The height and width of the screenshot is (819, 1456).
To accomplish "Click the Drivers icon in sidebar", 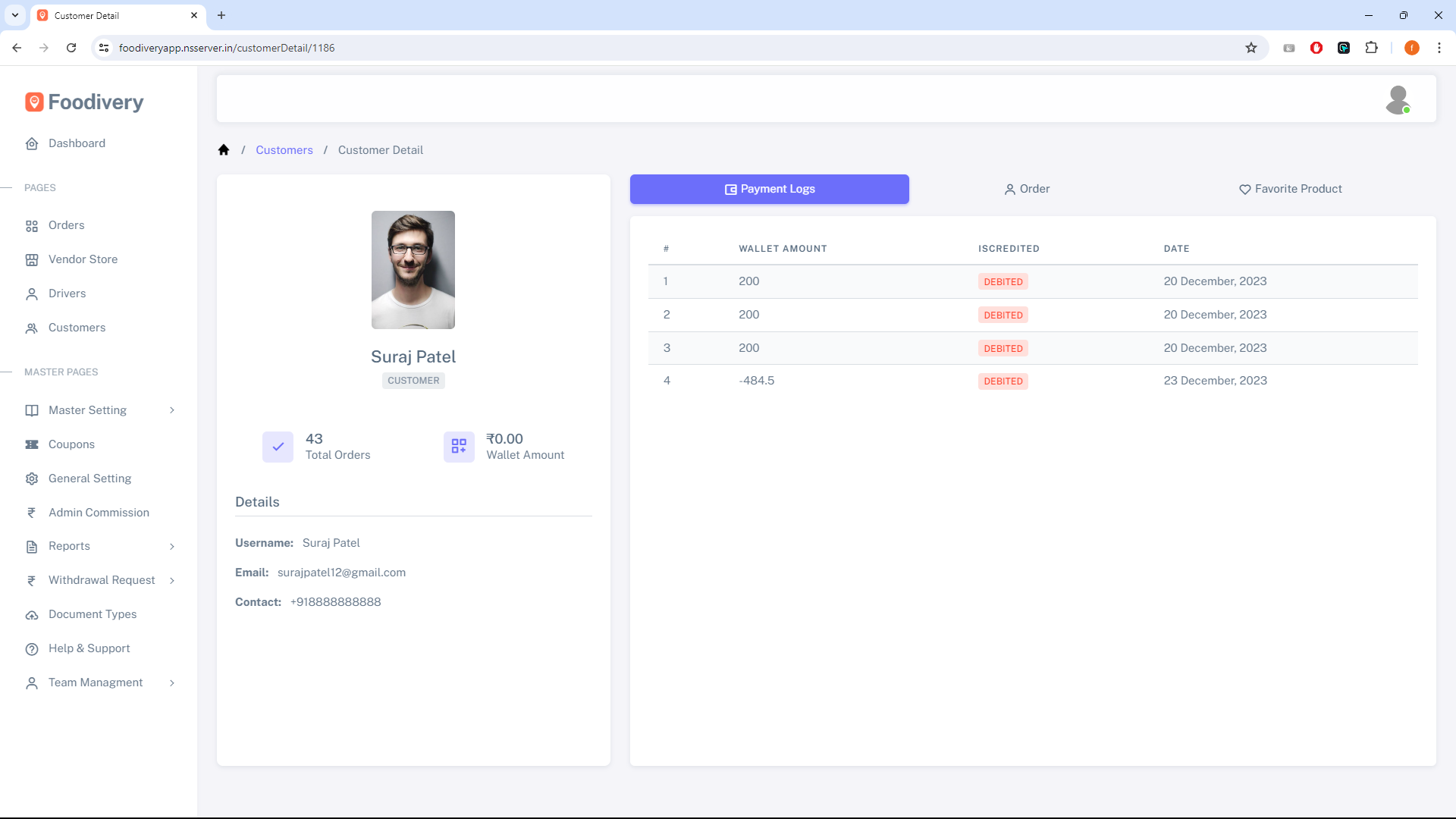I will 31,293.
